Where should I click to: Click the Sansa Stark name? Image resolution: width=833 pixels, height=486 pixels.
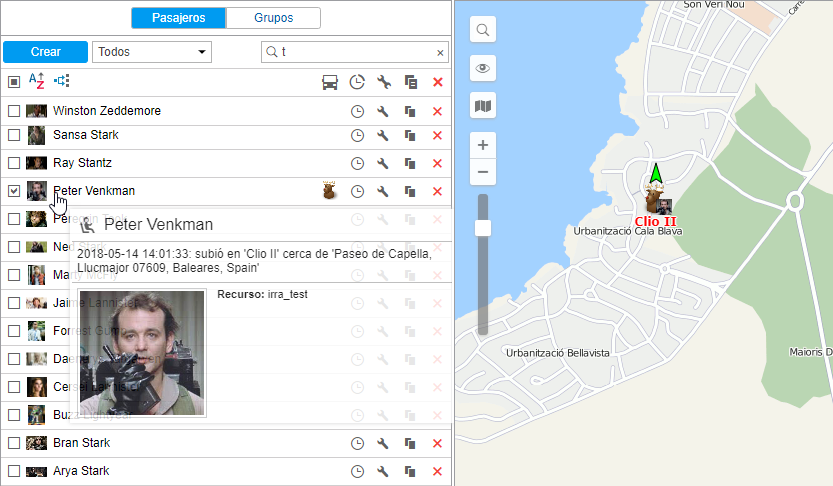pyautogui.click(x=86, y=135)
